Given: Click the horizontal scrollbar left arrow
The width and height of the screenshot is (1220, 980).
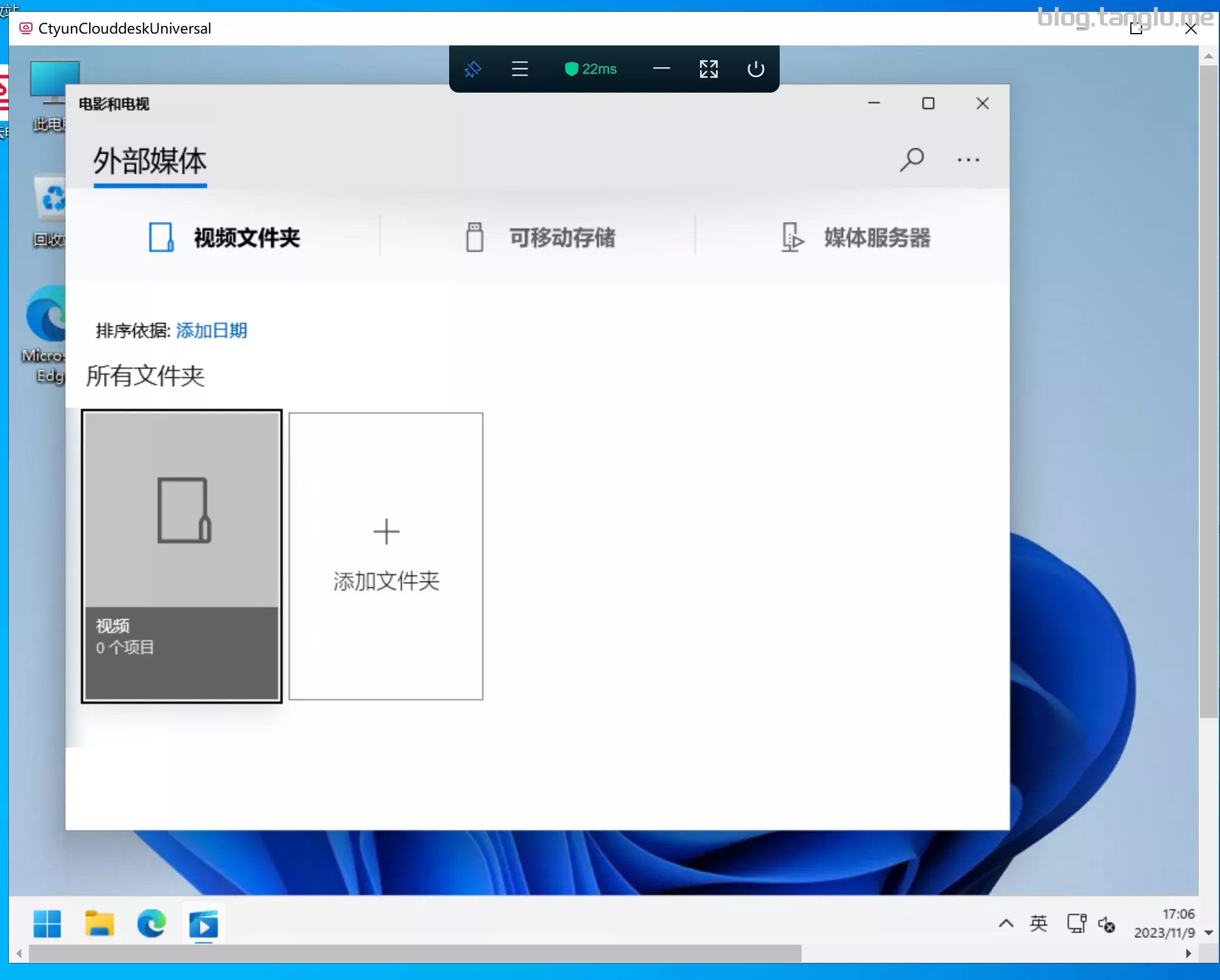Looking at the screenshot, I should [19, 953].
